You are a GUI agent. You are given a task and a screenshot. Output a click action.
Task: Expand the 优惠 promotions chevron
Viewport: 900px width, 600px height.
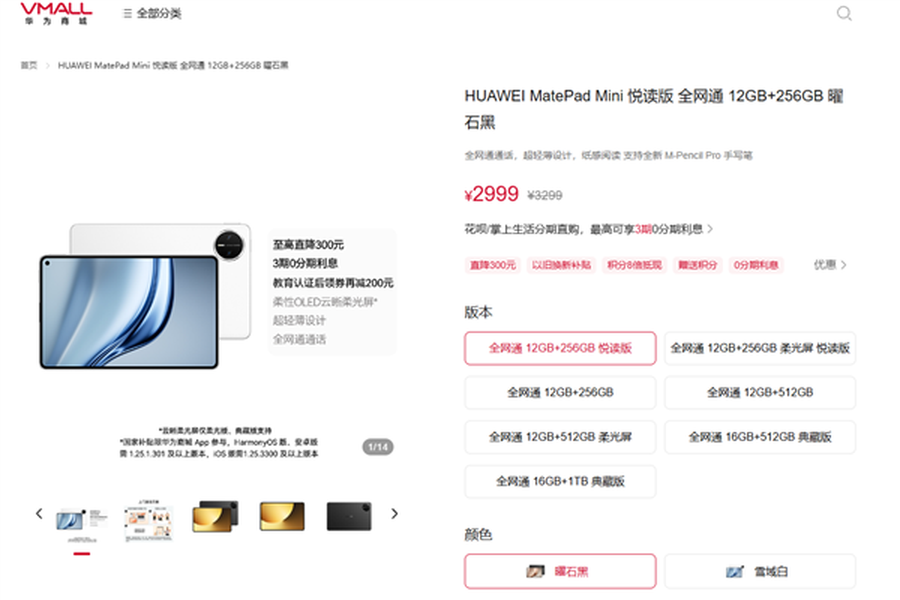(831, 265)
